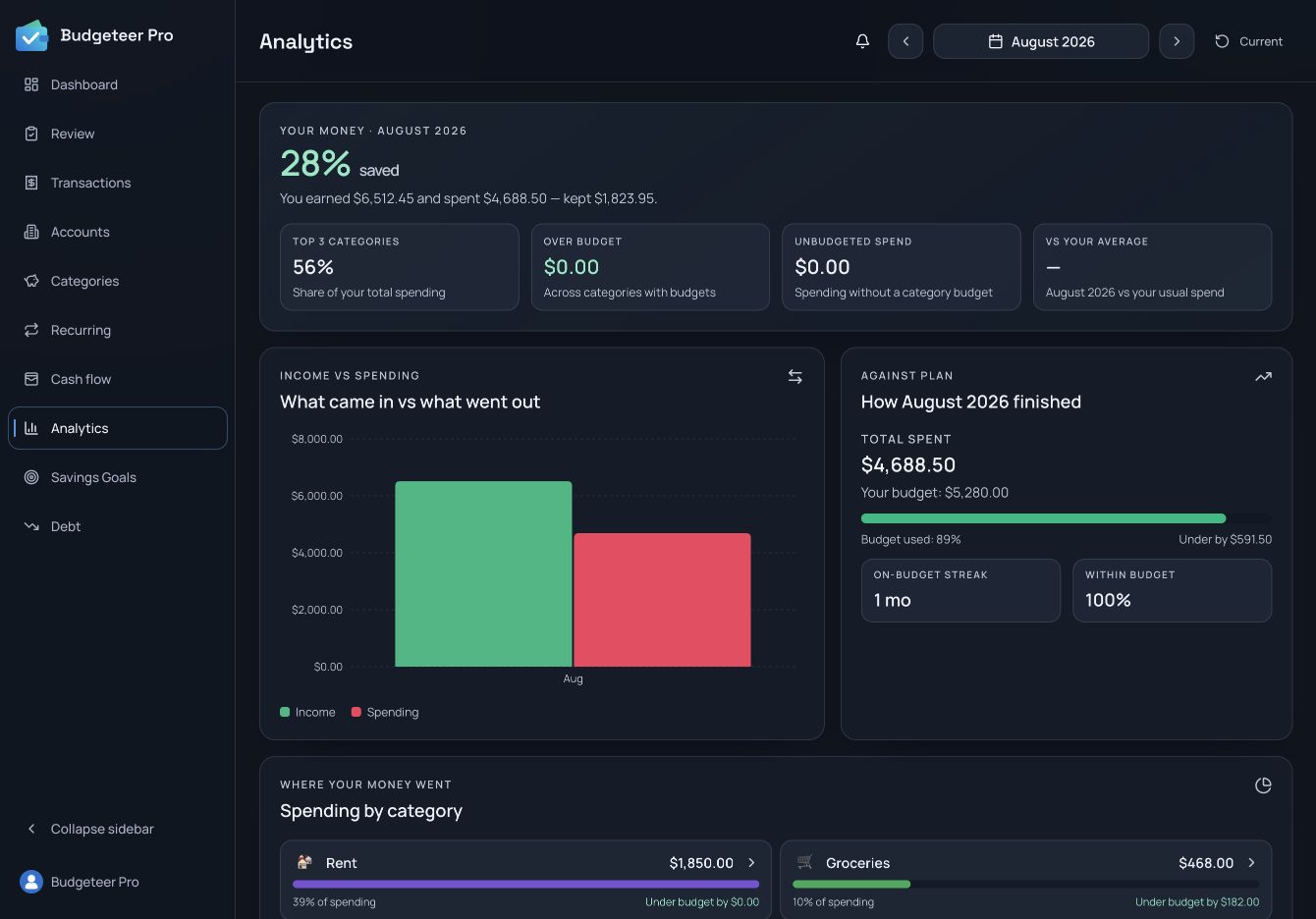1316x919 pixels.
Task: Click the green budget used progress bar
Action: pos(1043,518)
